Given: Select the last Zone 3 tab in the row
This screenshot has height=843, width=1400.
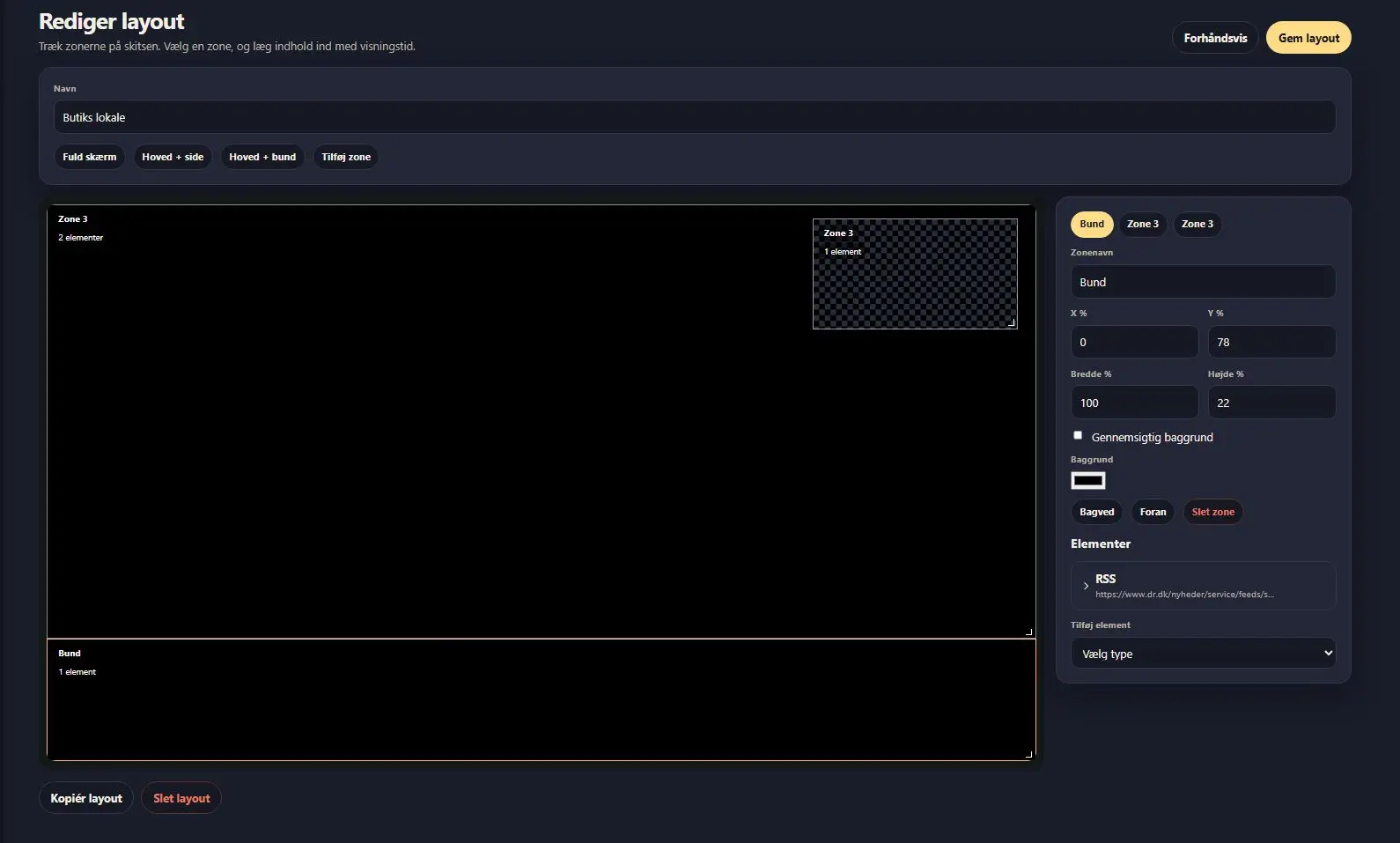Looking at the screenshot, I should click(x=1197, y=224).
